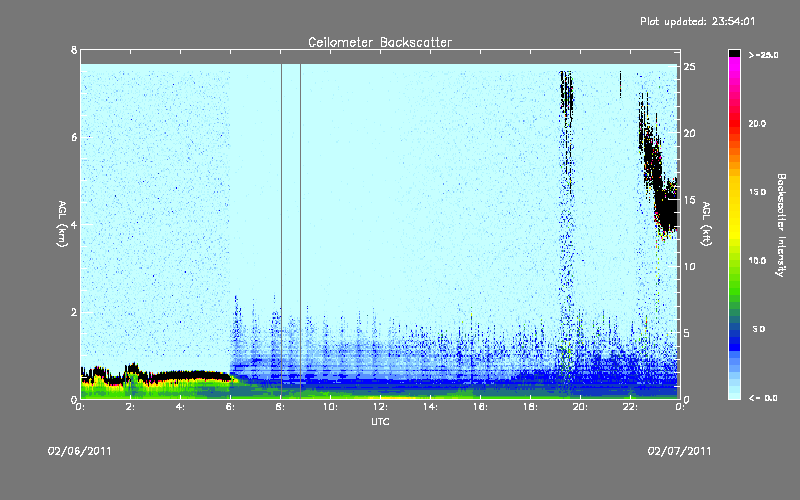The width and height of the screenshot is (800, 500).
Task: Click the AGL (kft) axis label
Action: 707,224
